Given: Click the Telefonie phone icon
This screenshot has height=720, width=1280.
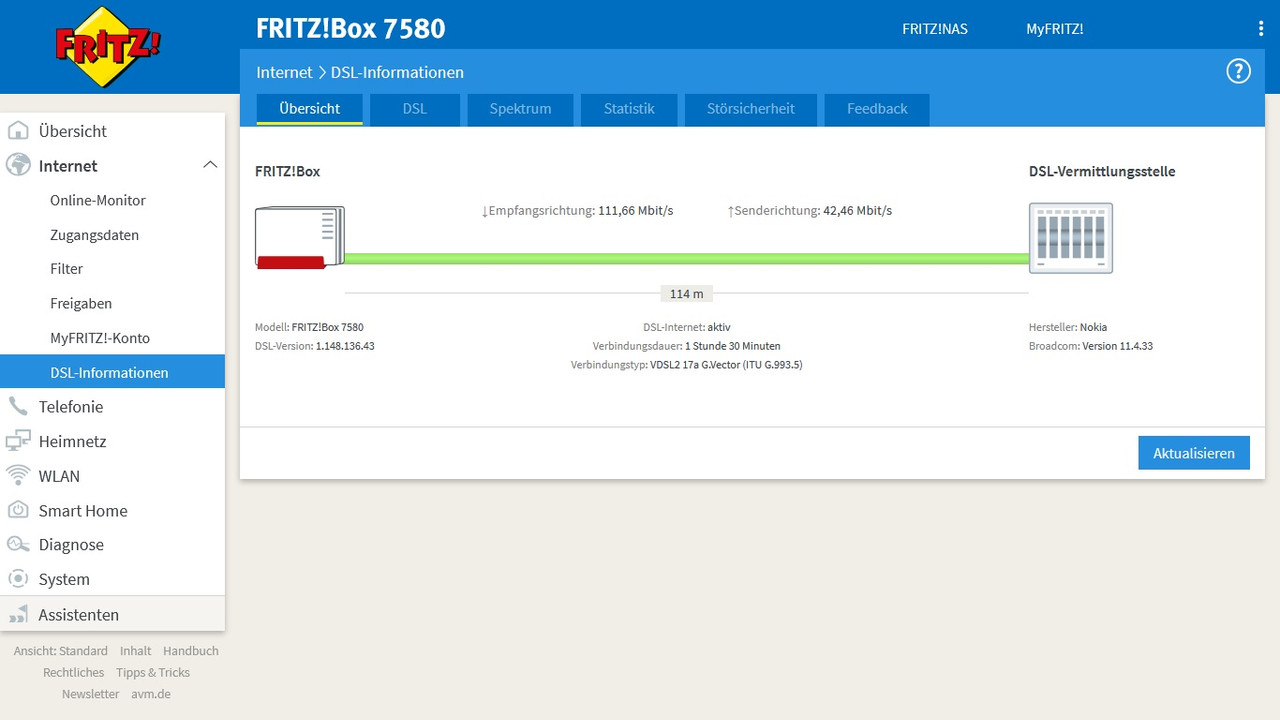Looking at the screenshot, I should click(x=18, y=406).
